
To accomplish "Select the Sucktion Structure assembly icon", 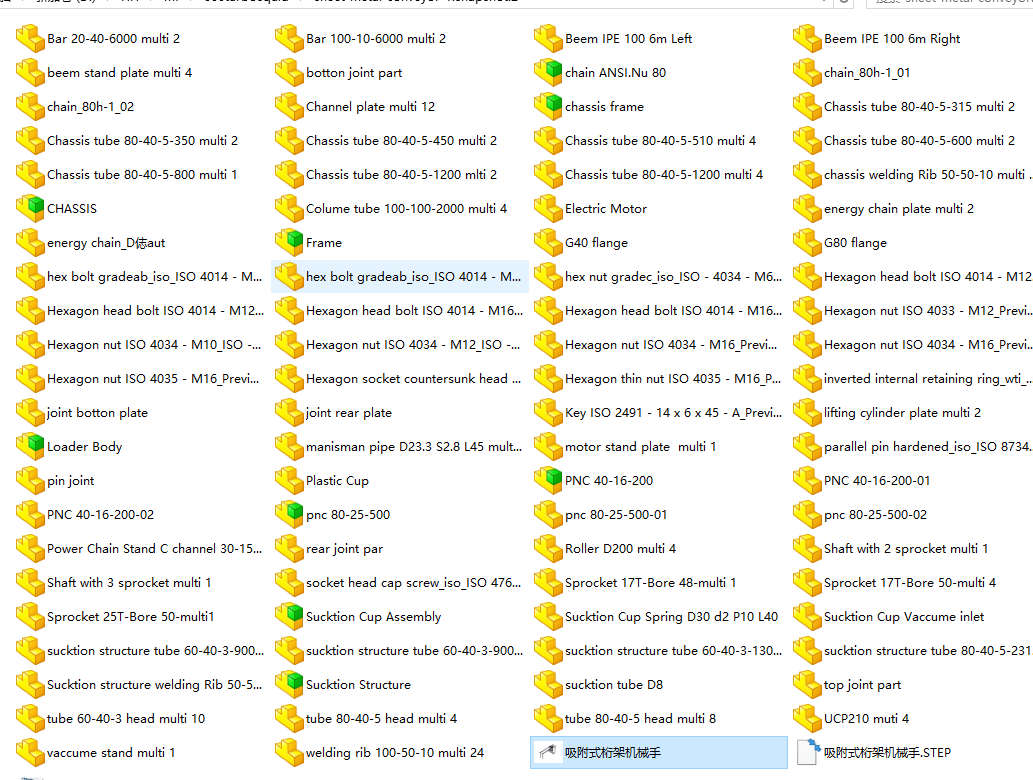I will (x=289, y=685).
